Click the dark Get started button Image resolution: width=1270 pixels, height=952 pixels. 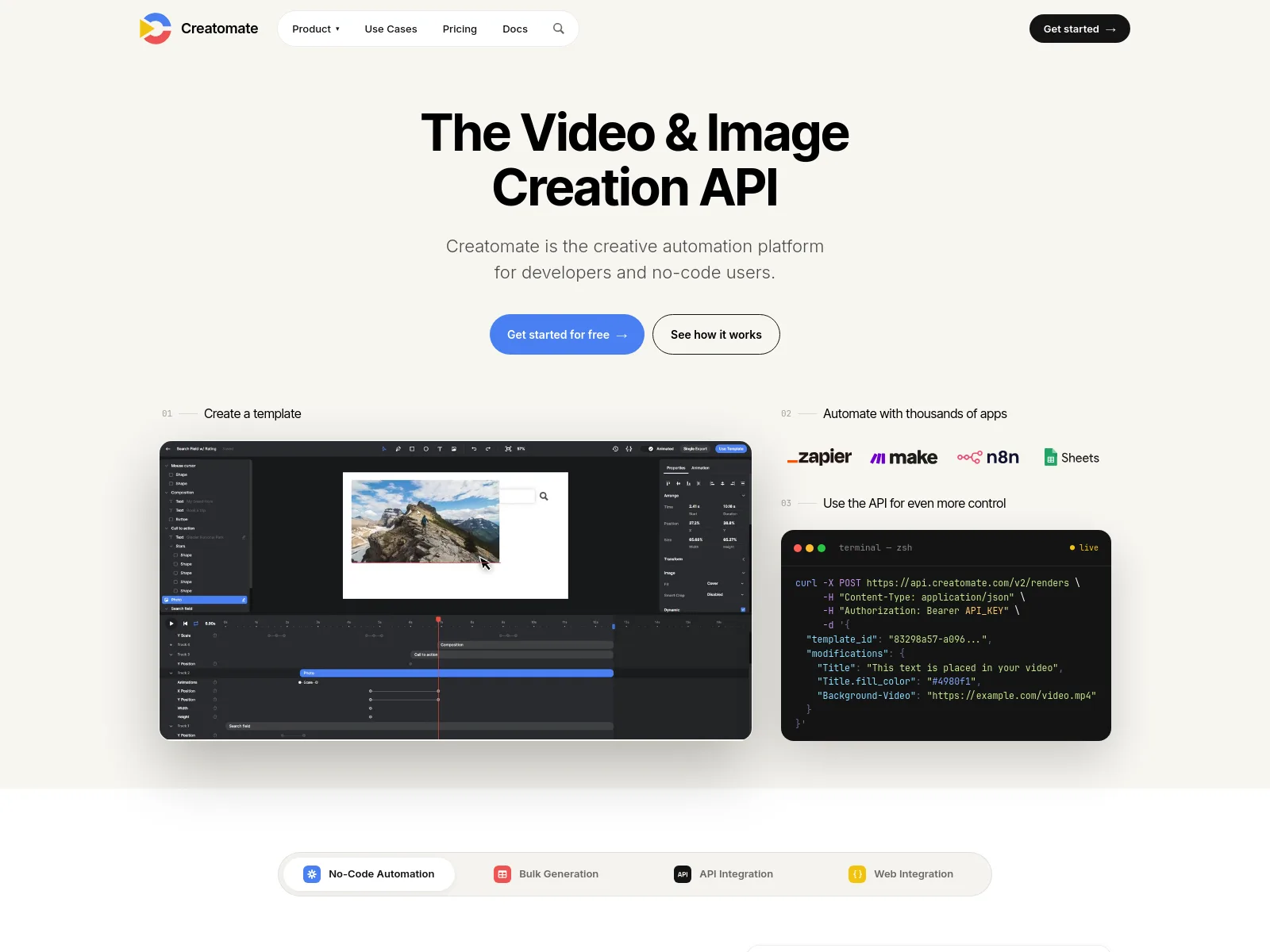(1079, 29)
